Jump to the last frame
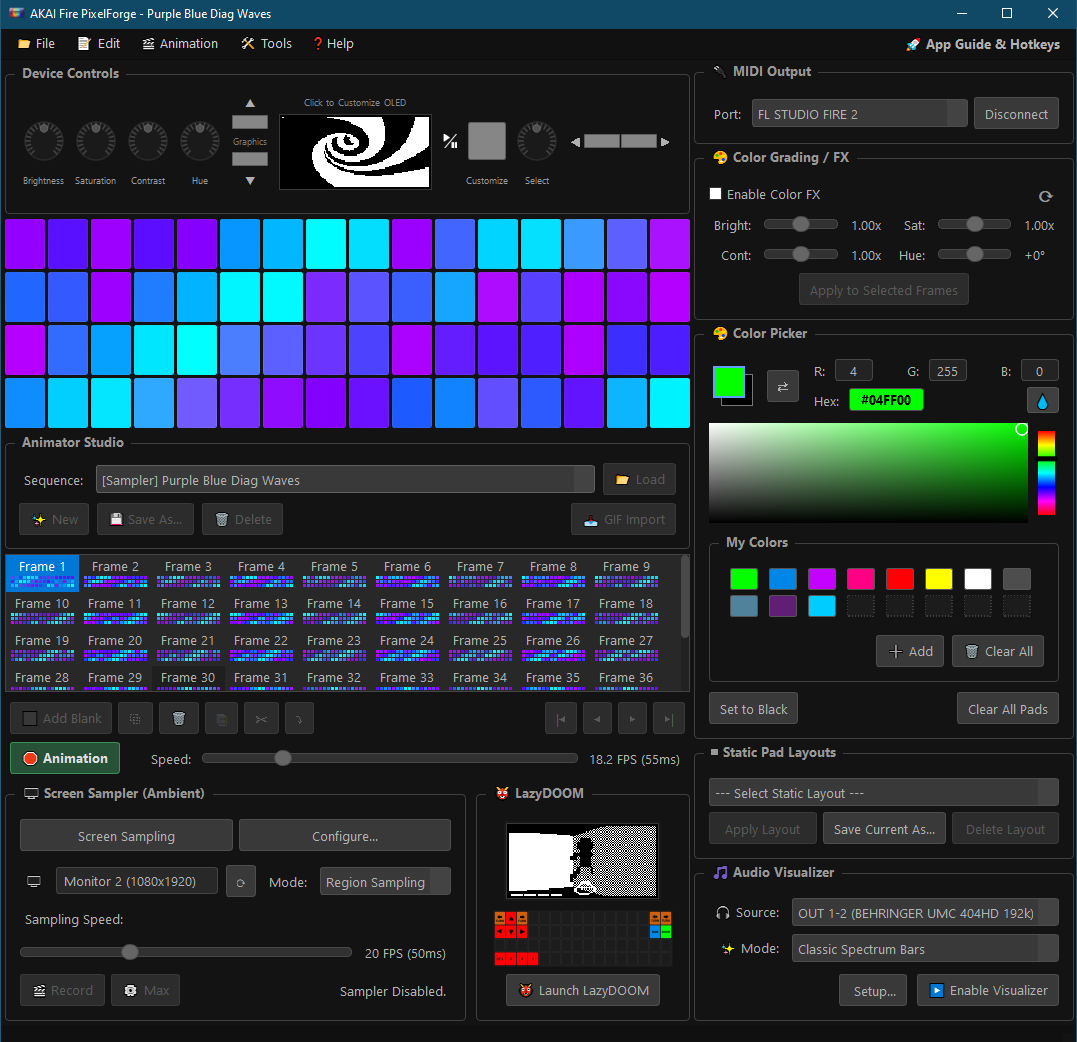Screen dimensions: 1077x1042 (669, 719)
